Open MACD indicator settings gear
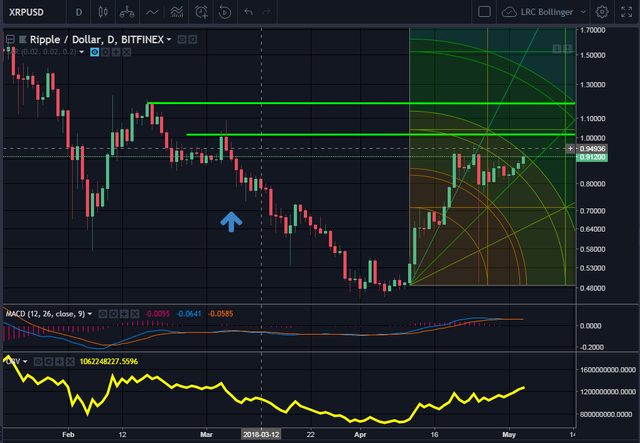 tap(113, 314)
